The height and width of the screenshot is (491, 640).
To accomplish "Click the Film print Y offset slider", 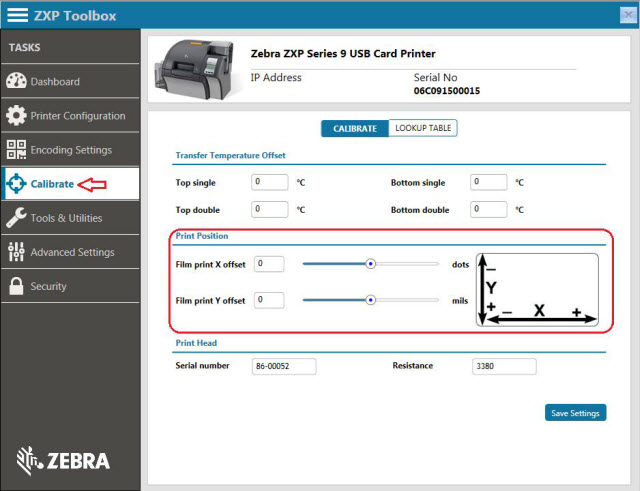I will point(370,299).
